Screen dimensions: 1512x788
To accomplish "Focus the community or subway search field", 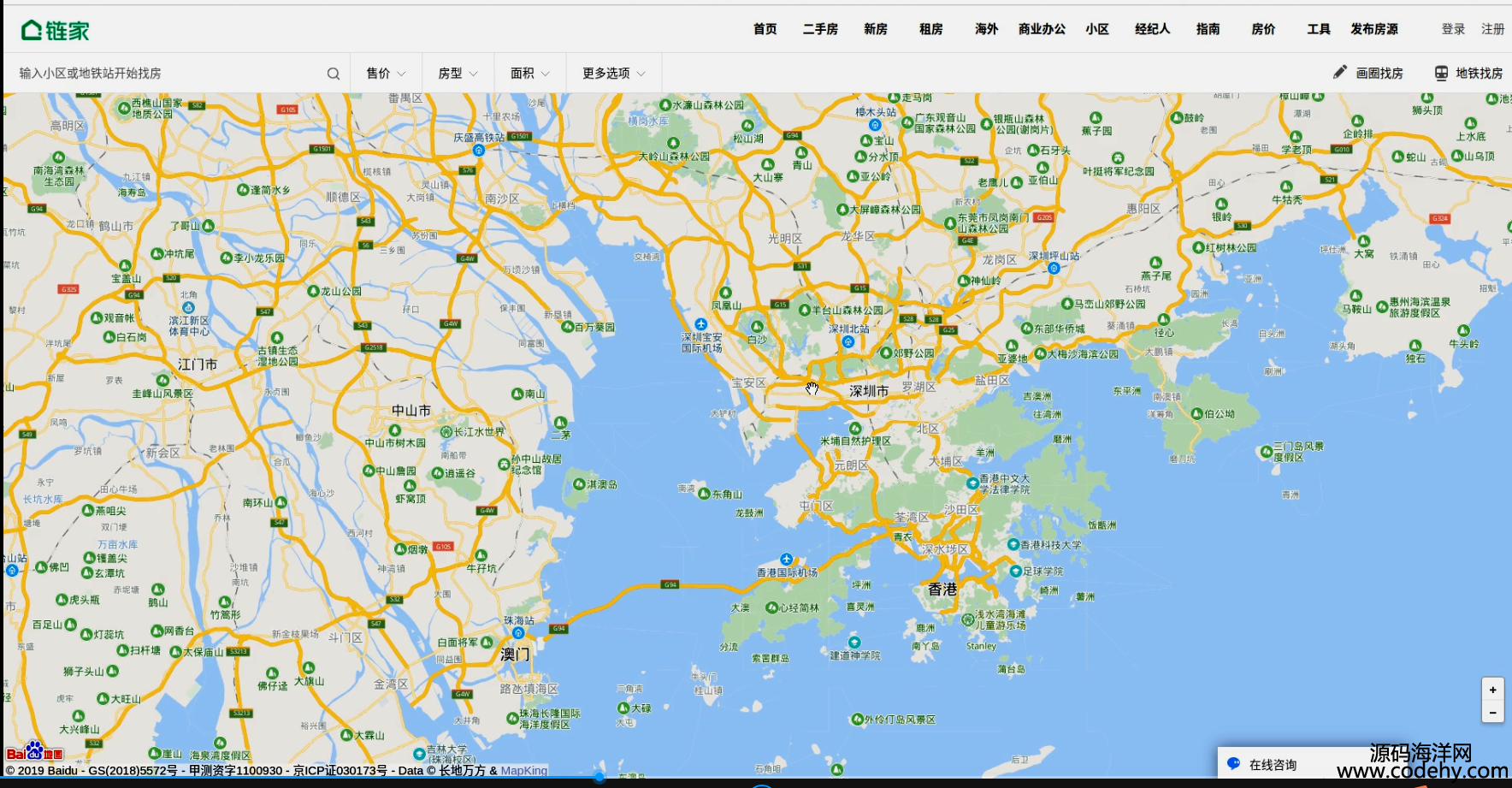I will coord(168,74).
